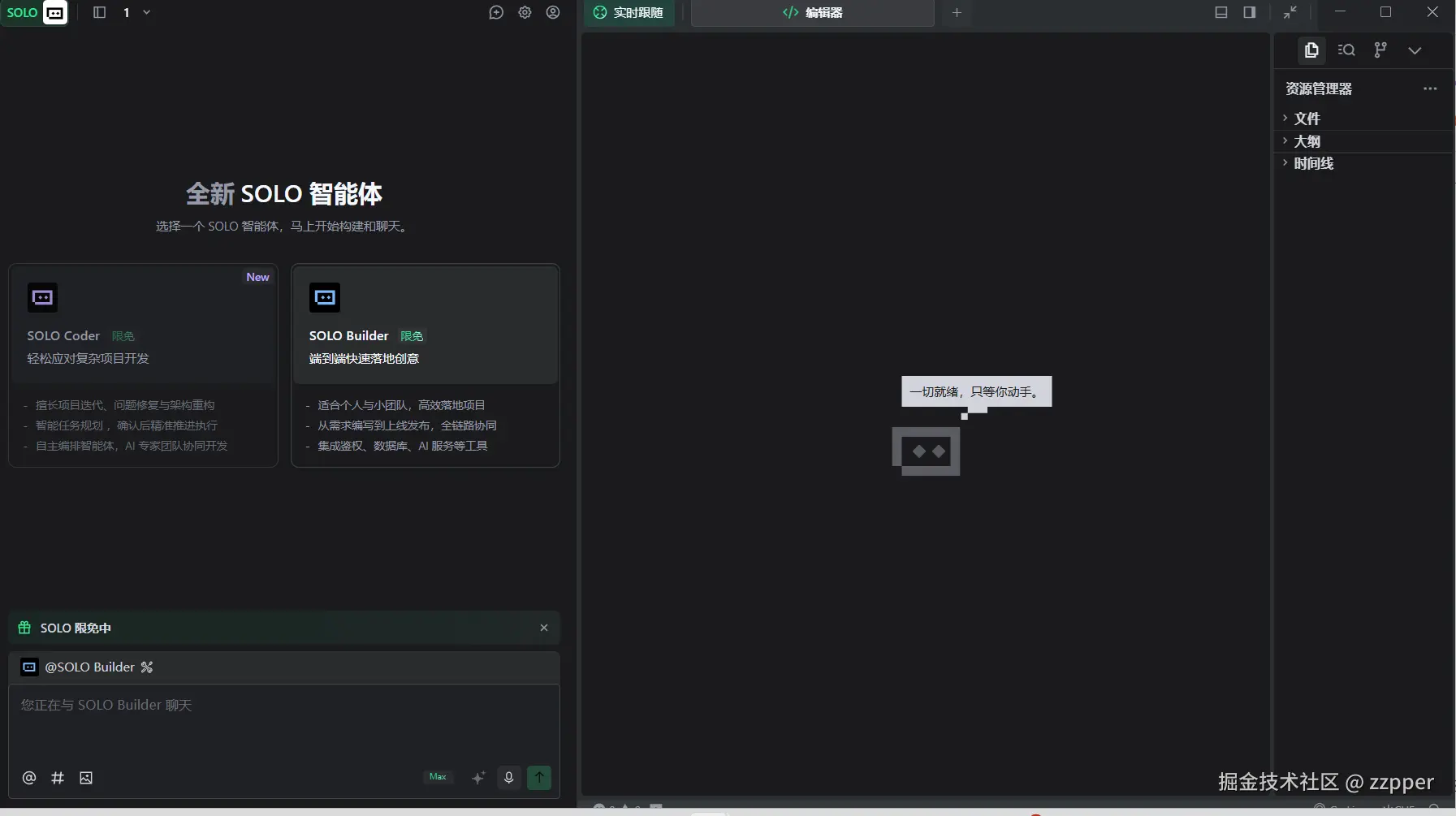Start voice input with the microphone icon
This screenshot has width=1456, height=816.
(509, 778)
